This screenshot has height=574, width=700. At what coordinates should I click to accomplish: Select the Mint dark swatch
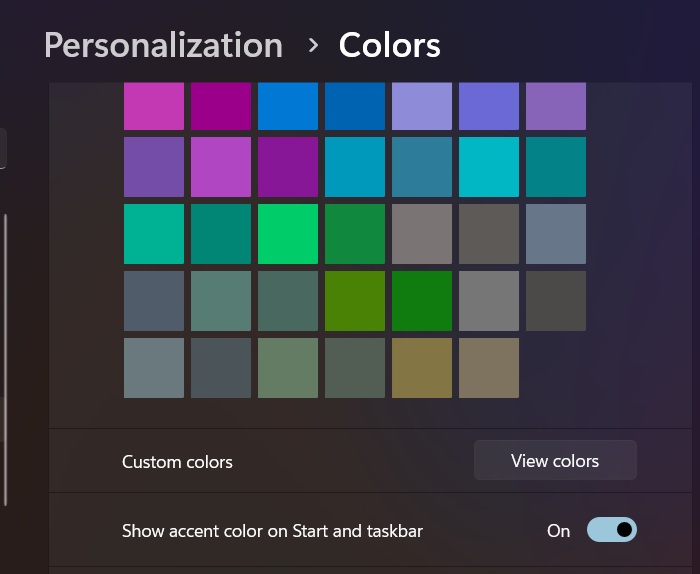pos(221,234)
